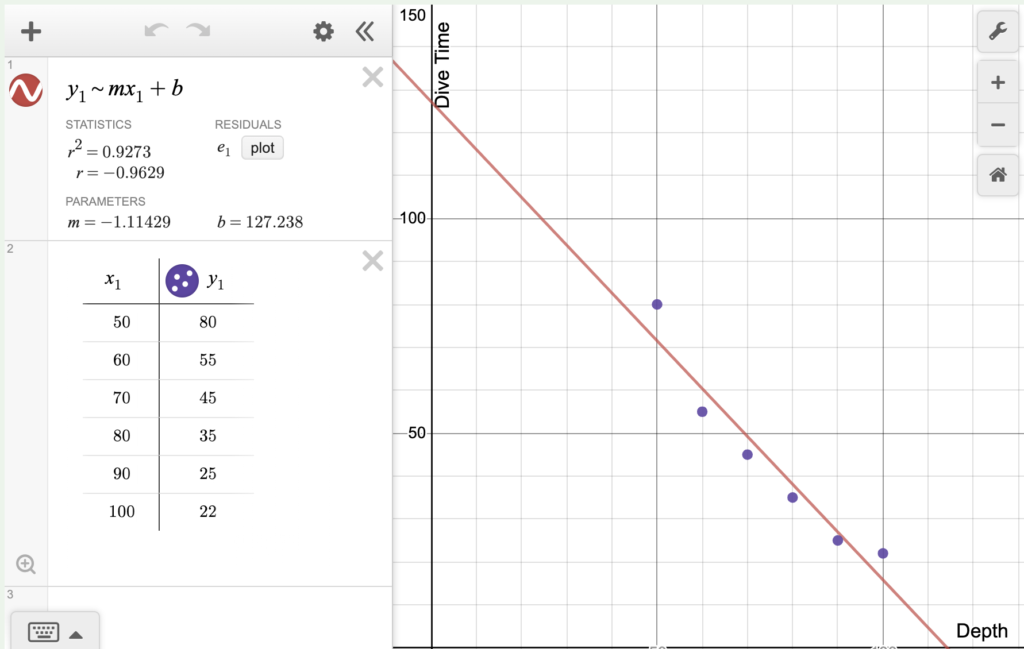Image resolution: width=1024 pixels, height=649 pixels.
Task: Select table cell with x value 70
Action: click(121, 398)
